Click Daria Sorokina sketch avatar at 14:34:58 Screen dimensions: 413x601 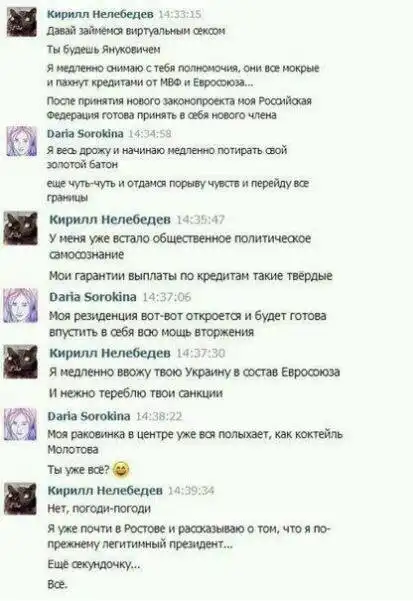click(22, 141)
